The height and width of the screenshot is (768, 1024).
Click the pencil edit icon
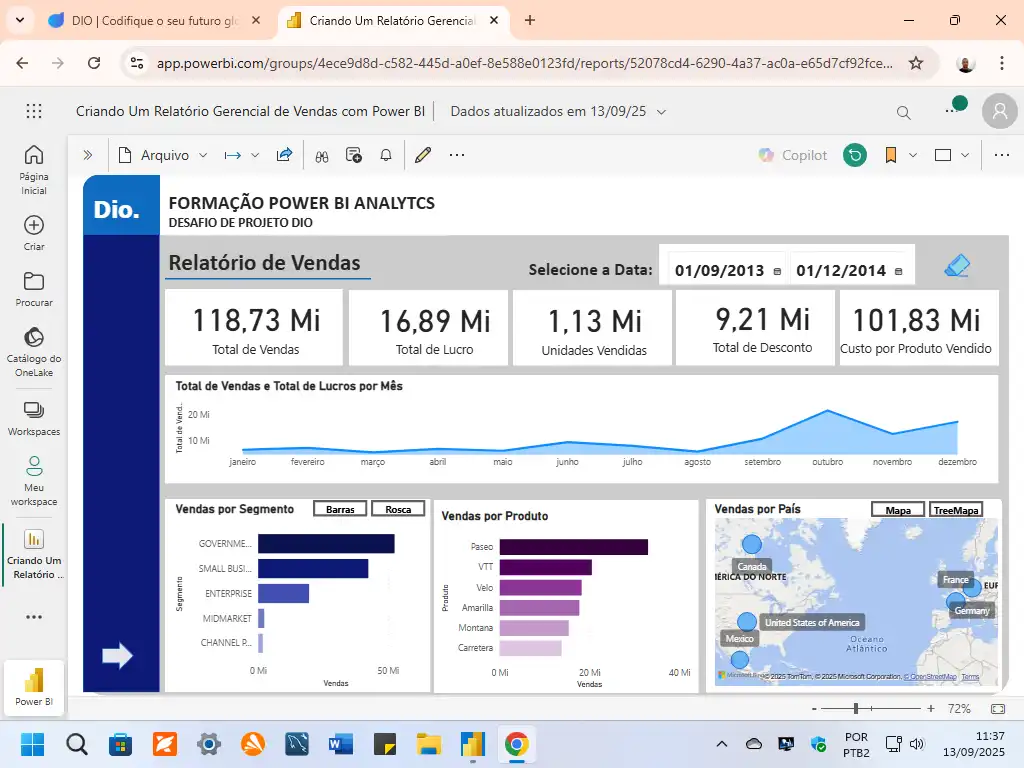(x=423, y=155)
